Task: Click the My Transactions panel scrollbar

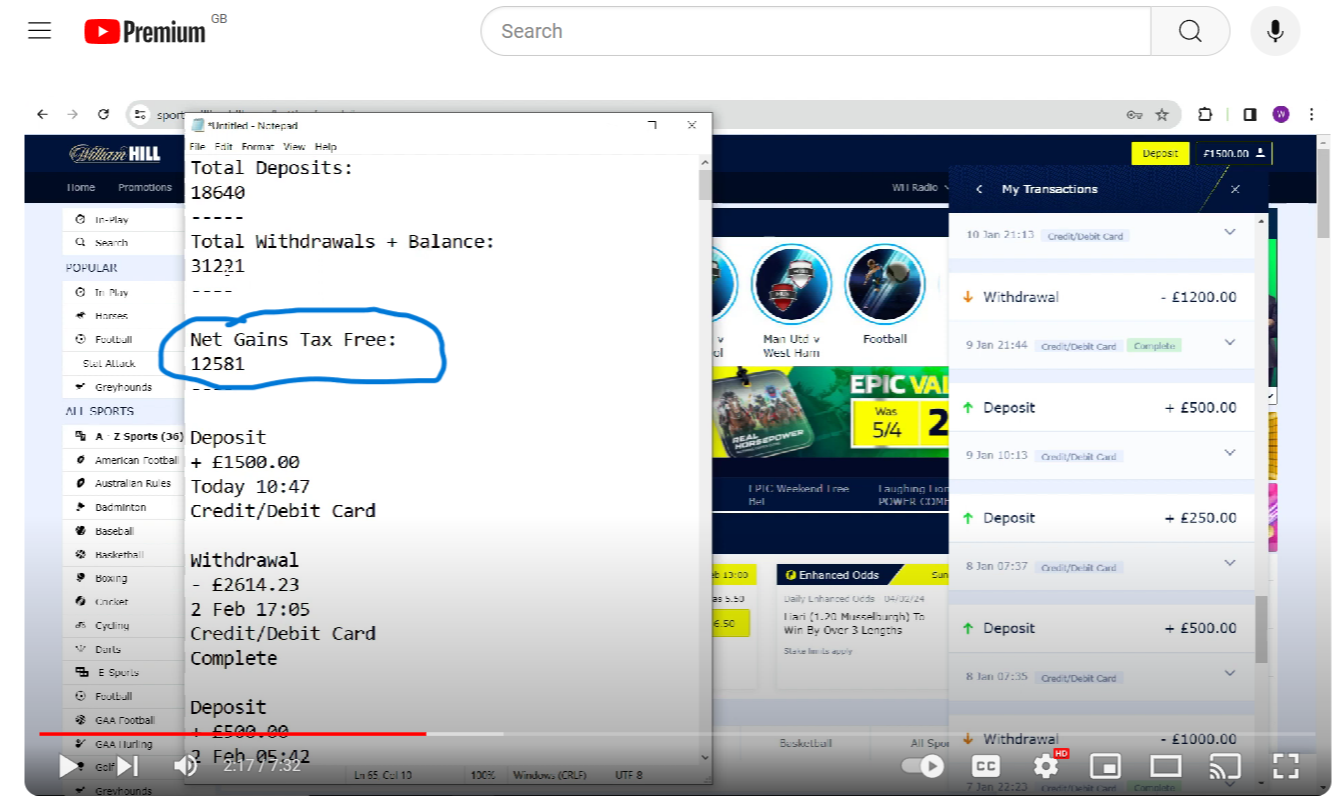Action: pos(1261,629)
